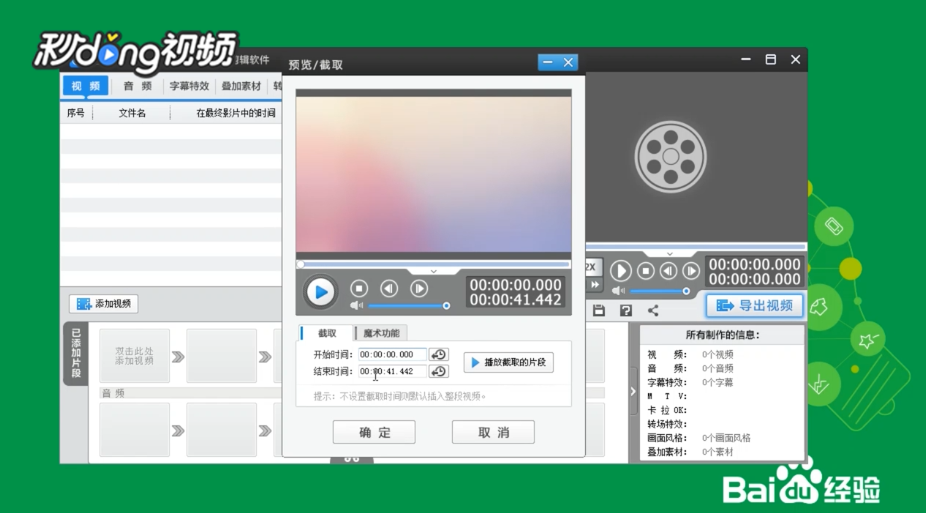Open the 字幕特效 tab
926x513 pixels.
tap(189, 86)
